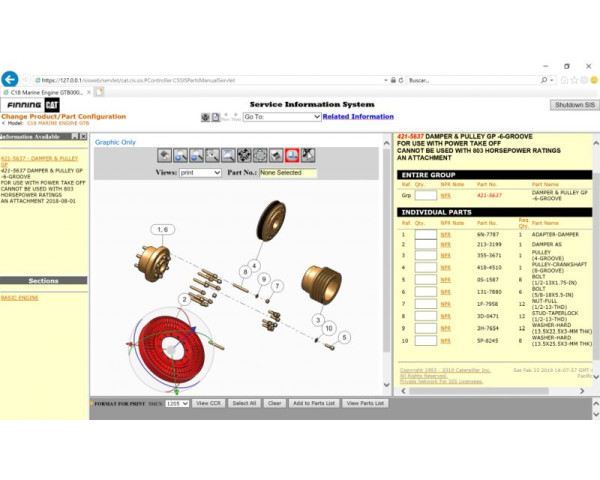Image resolution: width=600 pixels, height=480 pixels.
Task: Select the Grp quantity box for 421-5637
Action: click(x=425, y=196)
